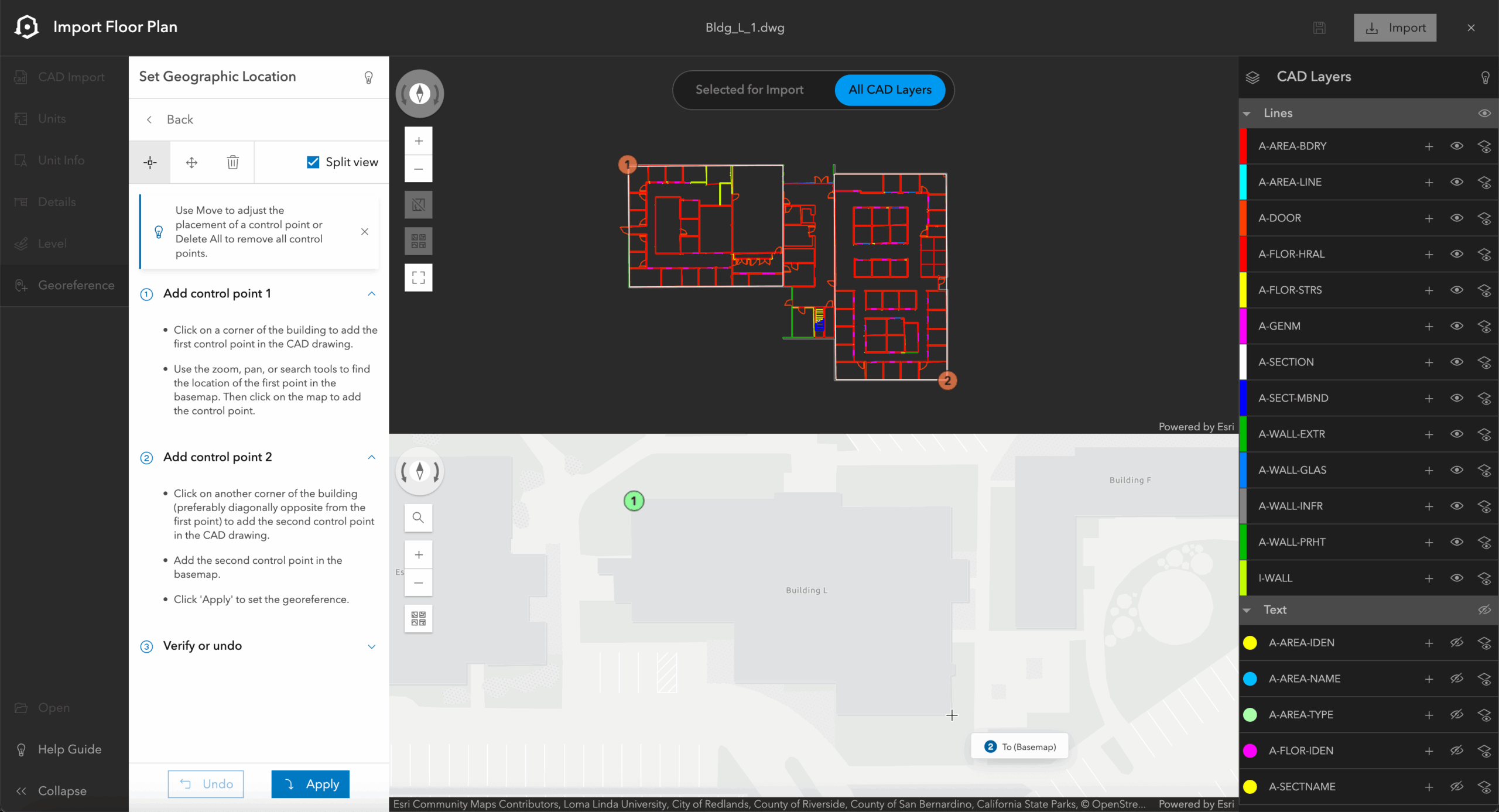Click the A-GENM magenta color swatch

[1243, 326]
